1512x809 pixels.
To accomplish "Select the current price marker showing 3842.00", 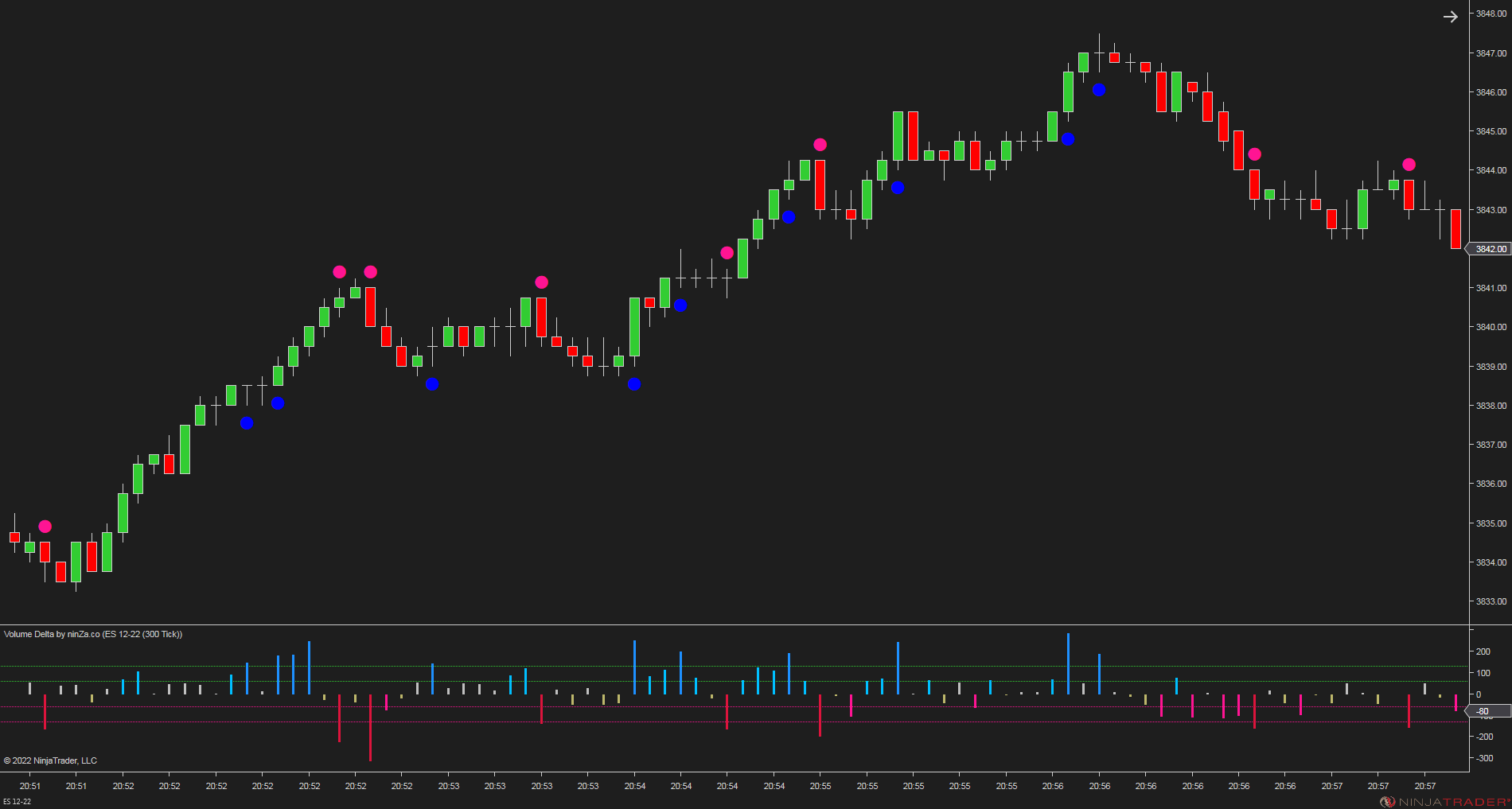I will point(1487,248).
